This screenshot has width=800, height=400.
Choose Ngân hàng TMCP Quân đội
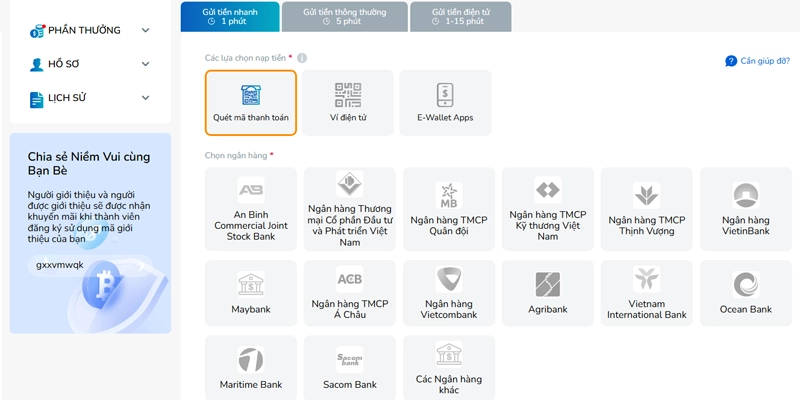tap(449, 209)
